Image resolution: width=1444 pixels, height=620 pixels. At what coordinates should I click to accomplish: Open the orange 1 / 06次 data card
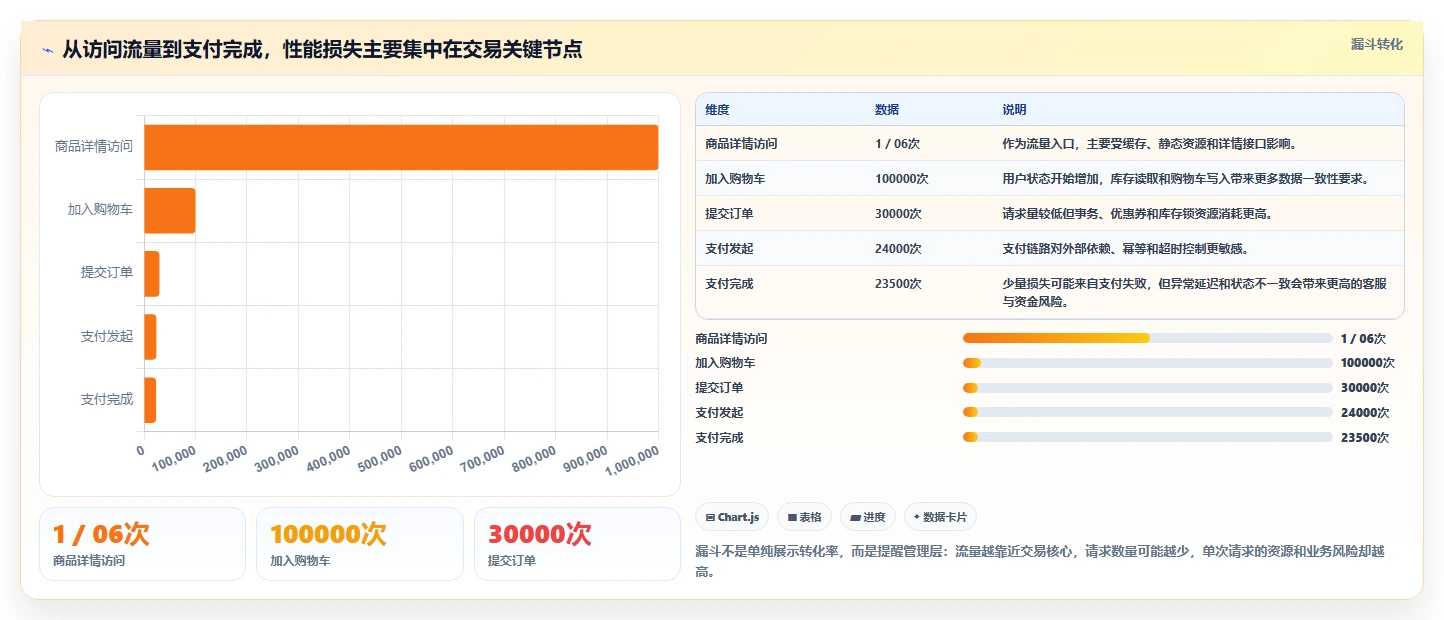[x=142, y=544]
